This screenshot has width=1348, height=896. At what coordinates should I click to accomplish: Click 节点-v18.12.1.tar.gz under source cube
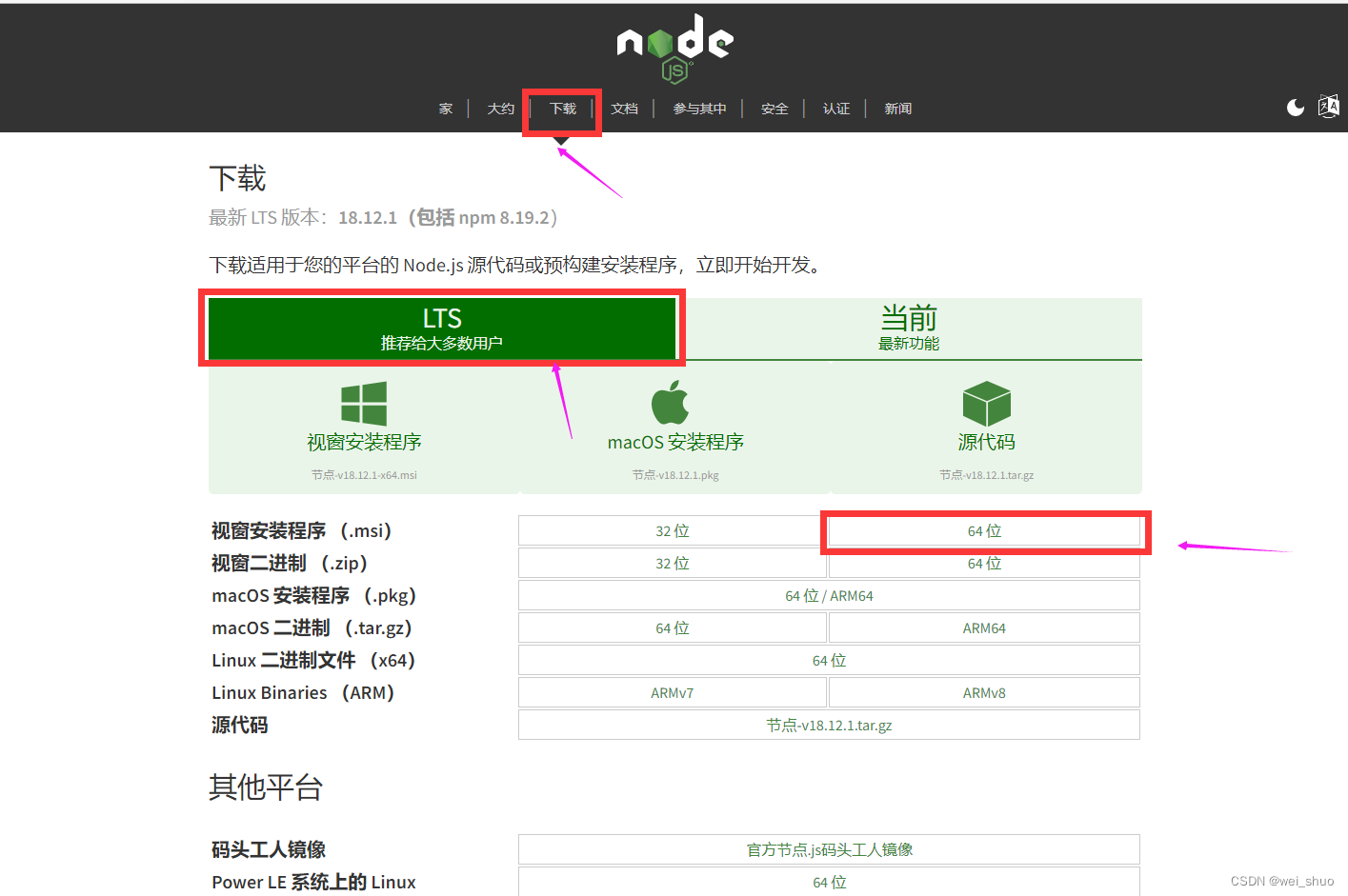(x=986, y=475)
